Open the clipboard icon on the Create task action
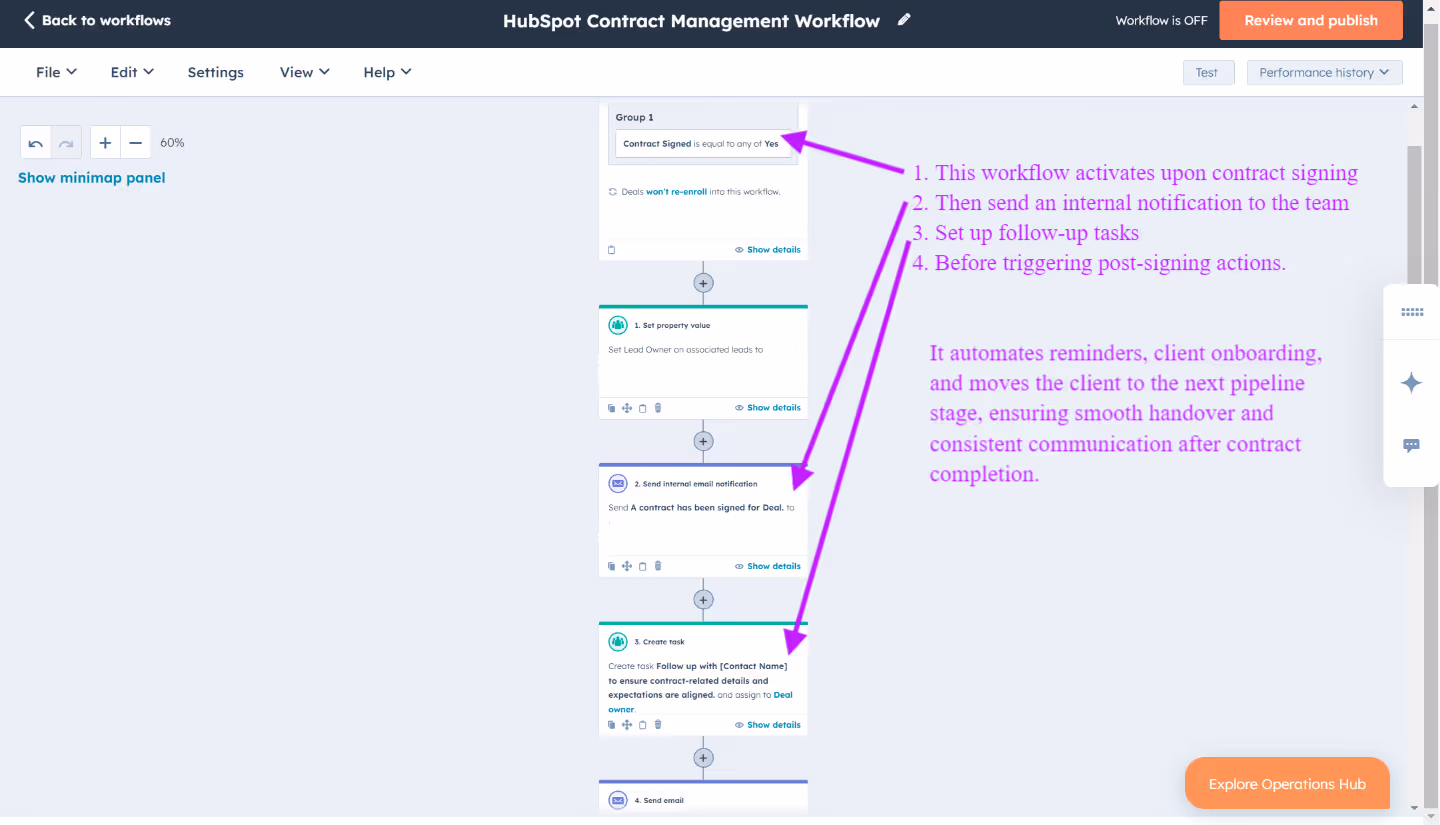Image resolution: width=1440 pixels, height=825 pixels. point(642,724)
